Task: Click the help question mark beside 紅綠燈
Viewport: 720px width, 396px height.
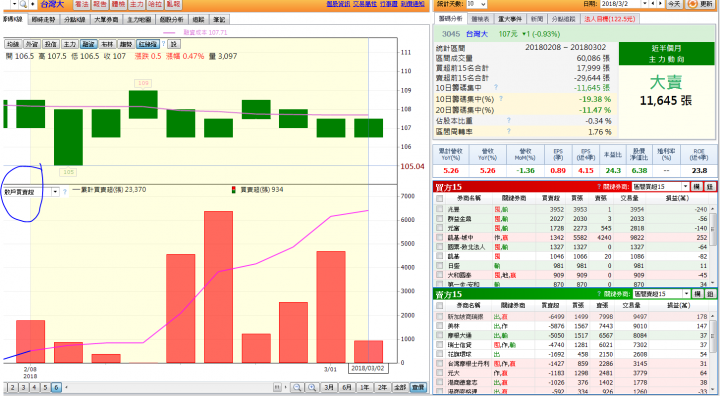Action: pyautogui.click(x=163, y=44)
